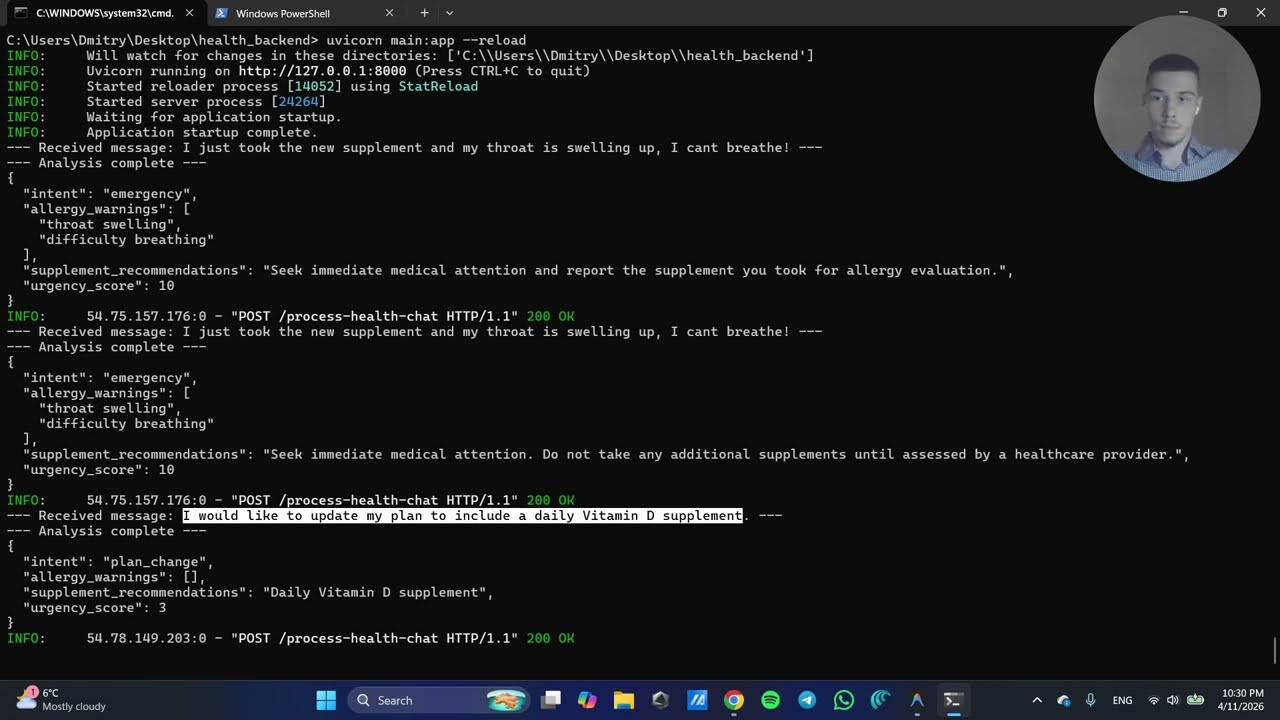Close the Windows PowerShell tab

point(389,13)
